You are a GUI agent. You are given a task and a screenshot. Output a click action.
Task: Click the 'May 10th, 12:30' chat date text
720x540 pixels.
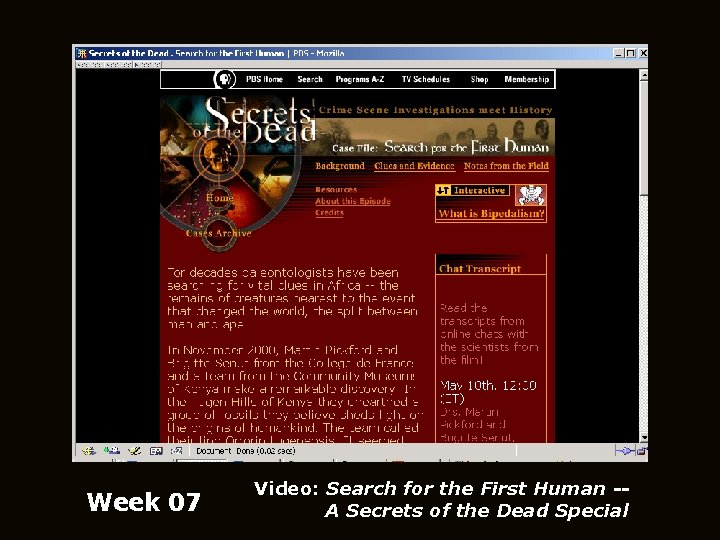[488, 392]
